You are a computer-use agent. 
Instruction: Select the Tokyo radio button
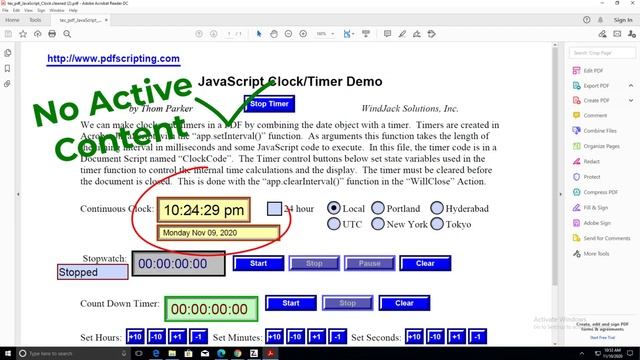437,224
